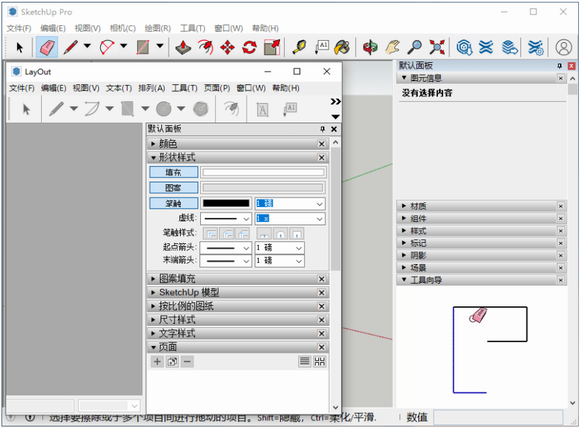Screen dimensions: 580x428
Task: Open SketchUp 绘图(R) menu
Action: [158, 28]
